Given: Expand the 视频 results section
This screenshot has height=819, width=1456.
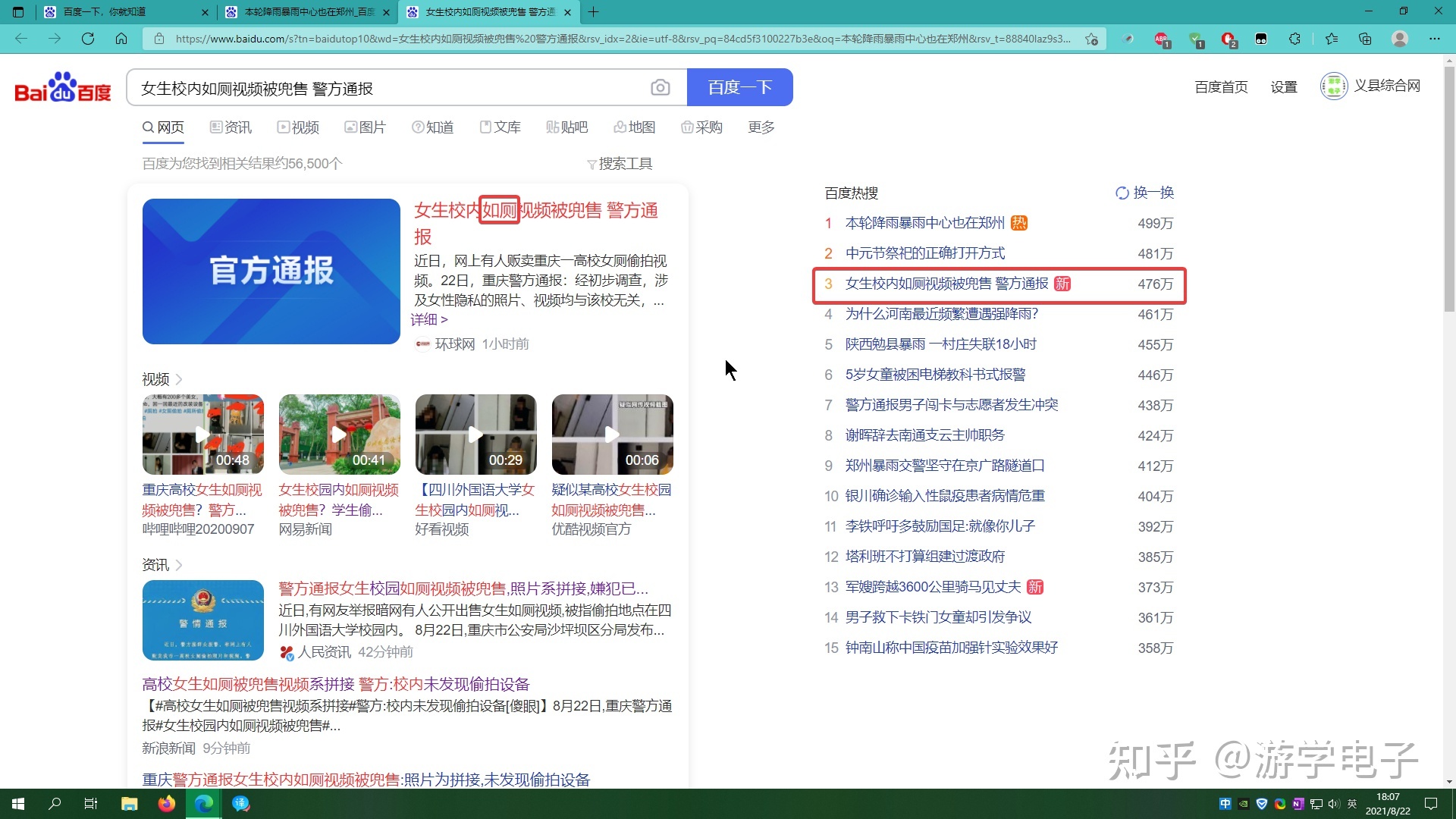Looking at the screenshot, I should pos(162,379).
